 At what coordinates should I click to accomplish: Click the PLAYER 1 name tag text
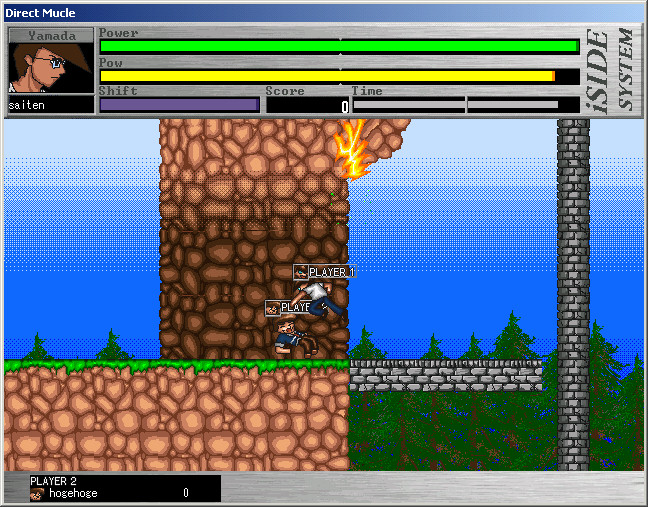pos(331,272)
